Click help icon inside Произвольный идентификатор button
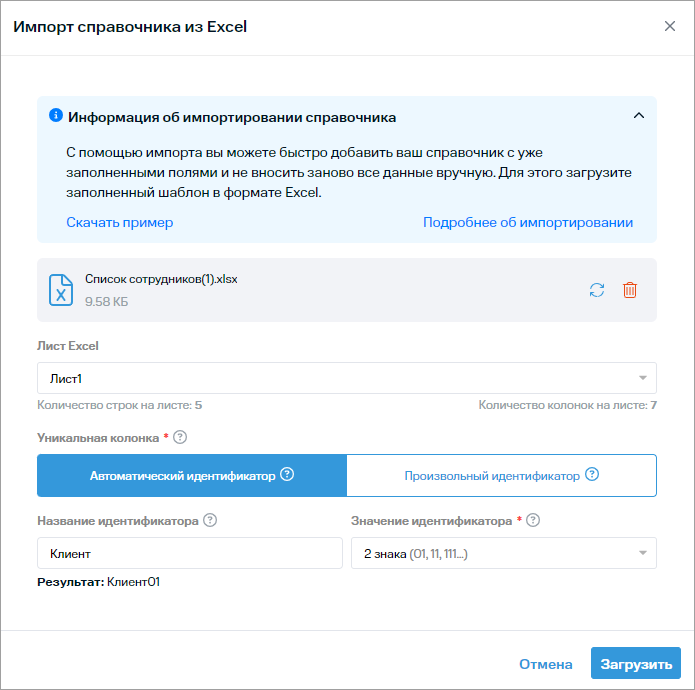This screenshot has height=690, width=695. click(x=592, y=475)
